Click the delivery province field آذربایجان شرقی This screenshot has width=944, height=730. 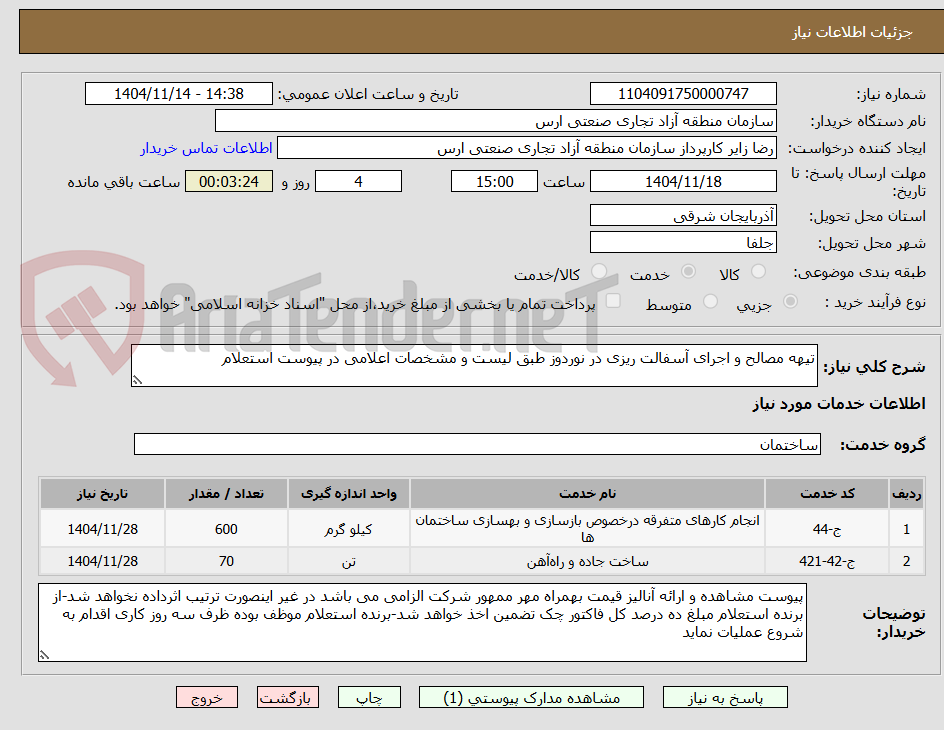[x=683, y=215]
